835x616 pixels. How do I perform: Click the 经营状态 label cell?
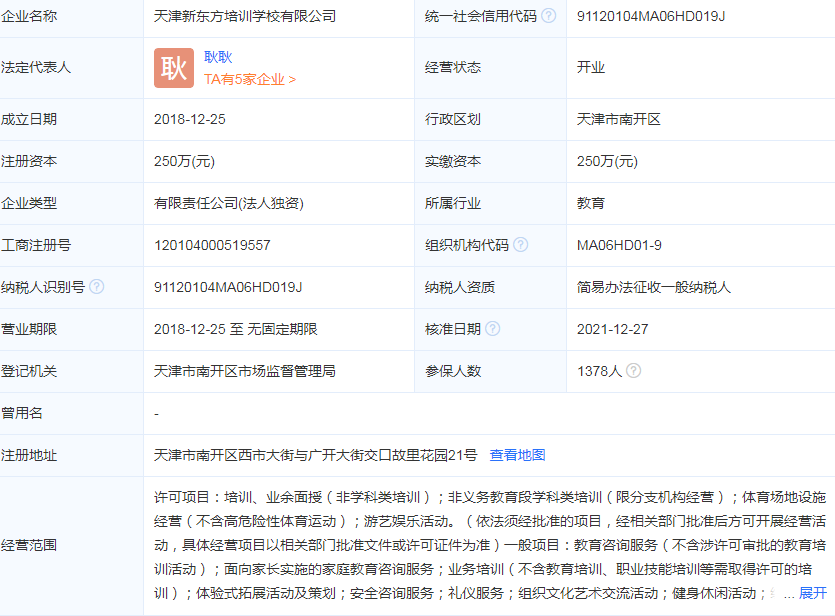click(490, 68)
